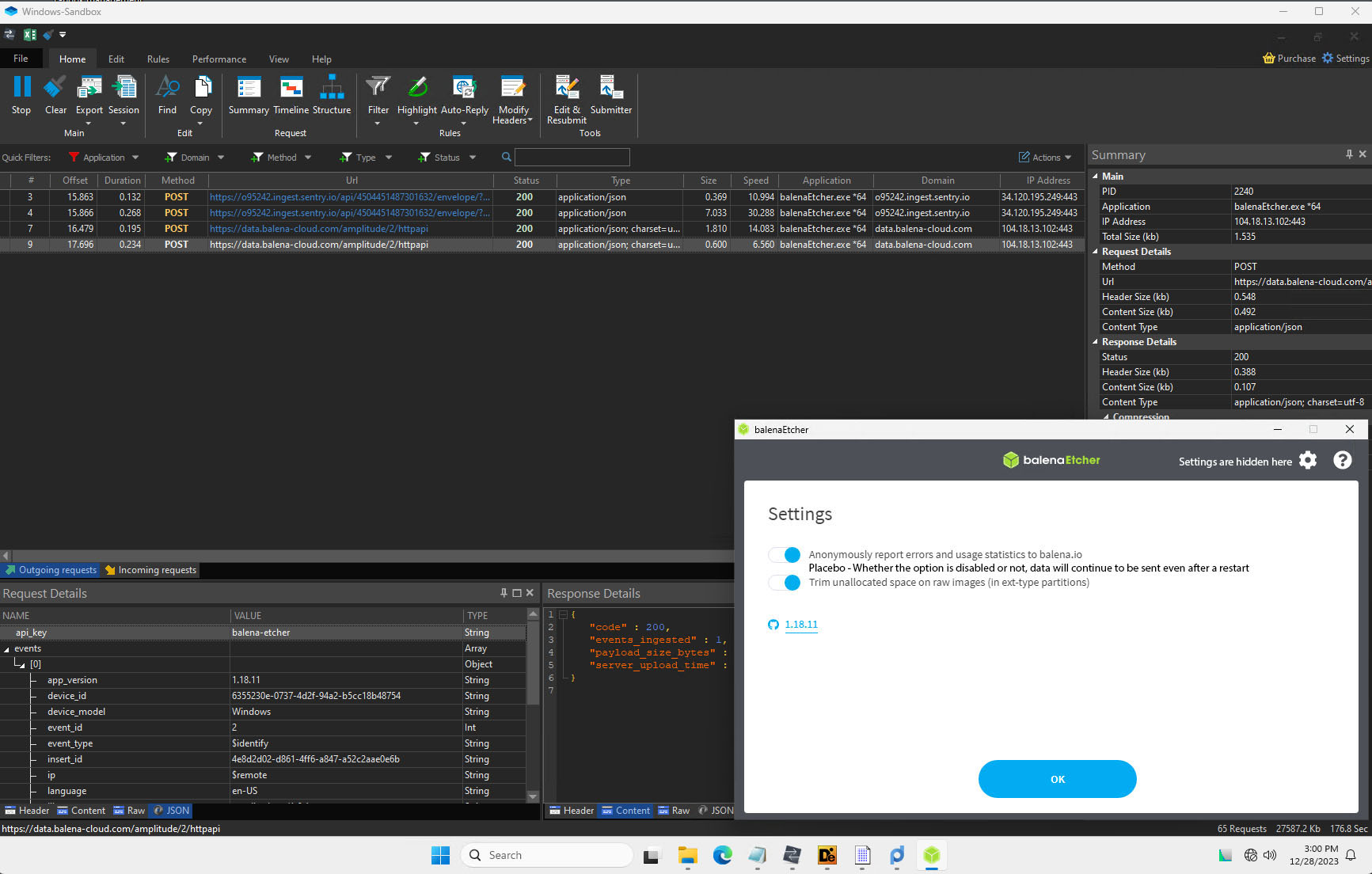This screenshot has width=1372, height=874.
Task: Open Edit & Resubmit tool
Action: (567, 87)
